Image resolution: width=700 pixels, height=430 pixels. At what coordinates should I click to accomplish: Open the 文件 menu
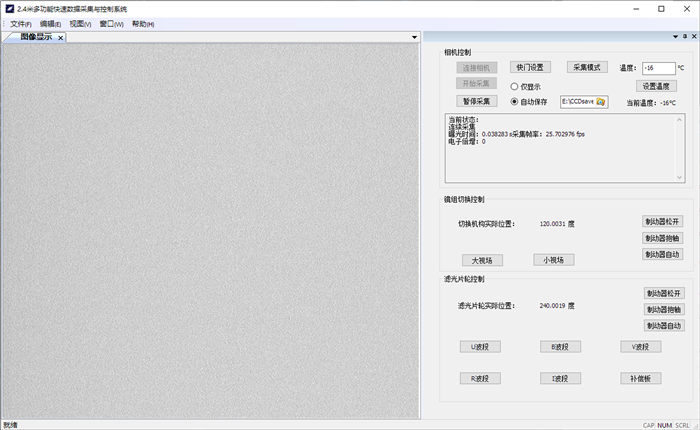coord(20,23)
